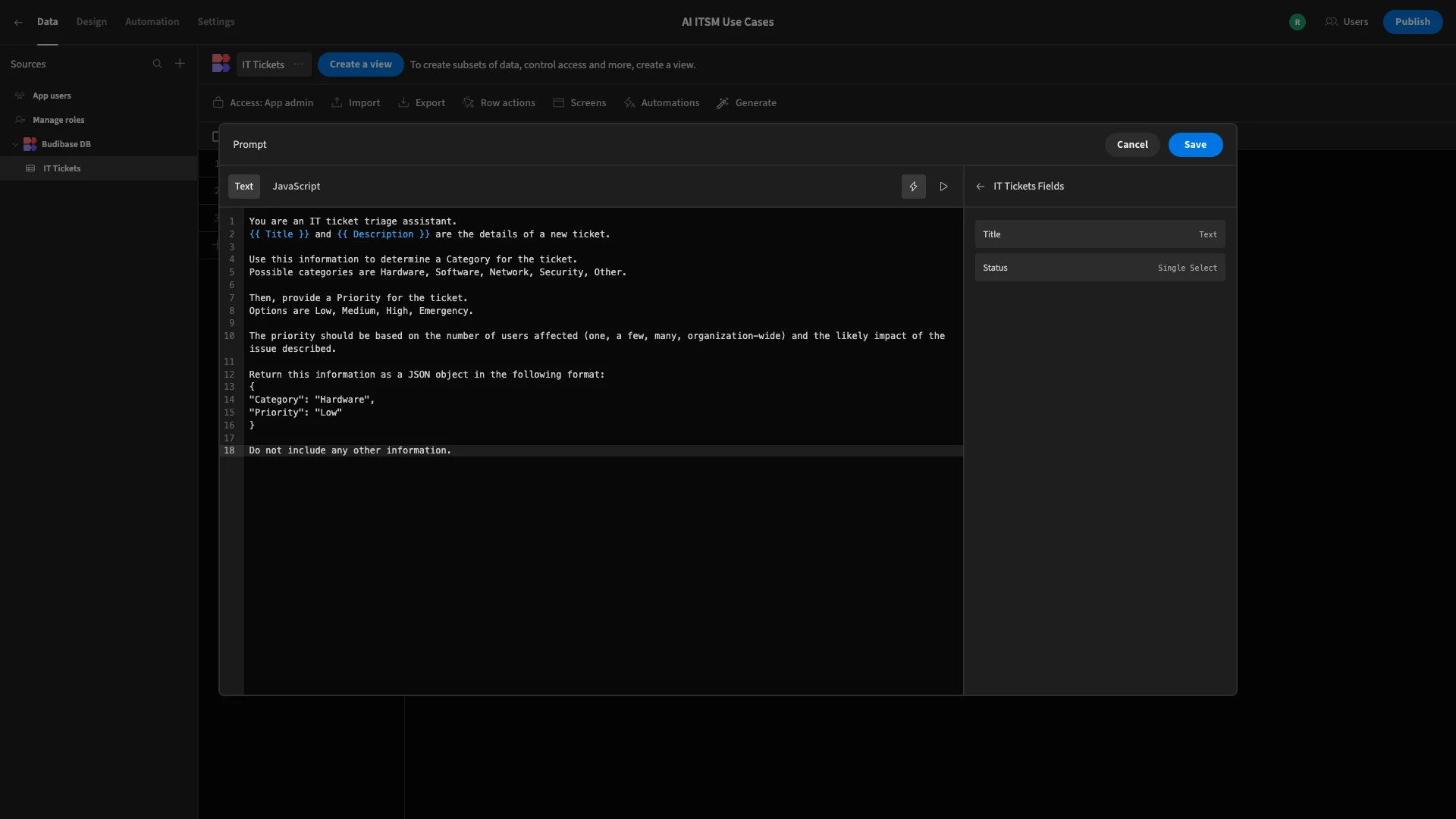Open Automations in the table toolbar
The width and height of the screenshot is (1456, 819).
click(661, 103)
